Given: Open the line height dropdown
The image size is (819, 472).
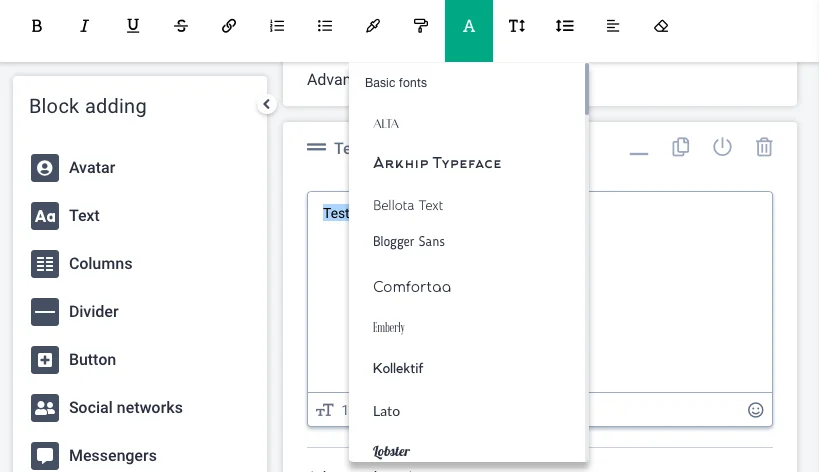Looking at the screenshot, I should [x=565, y=26].
